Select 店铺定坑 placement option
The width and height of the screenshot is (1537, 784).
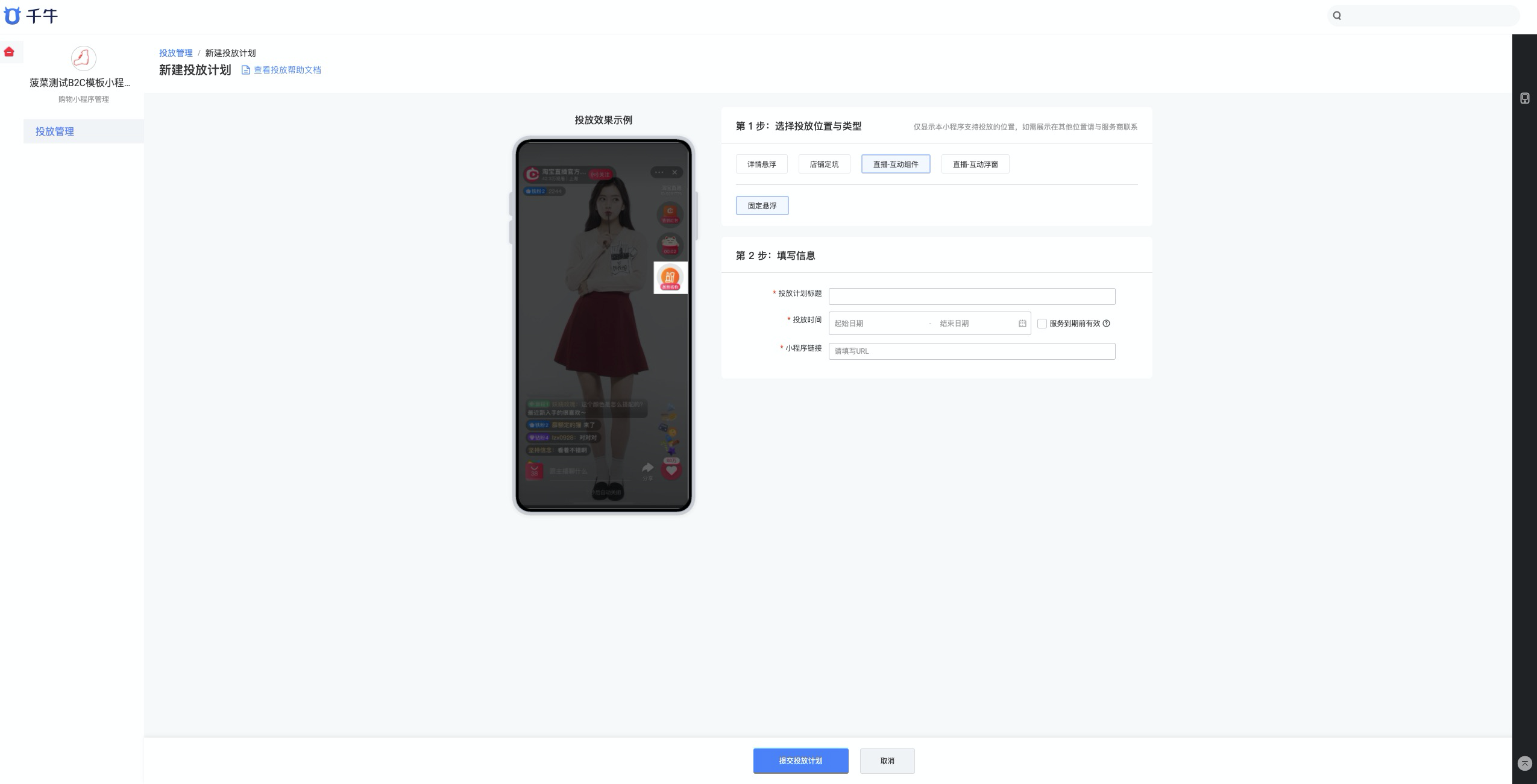(x=824, y=164)
